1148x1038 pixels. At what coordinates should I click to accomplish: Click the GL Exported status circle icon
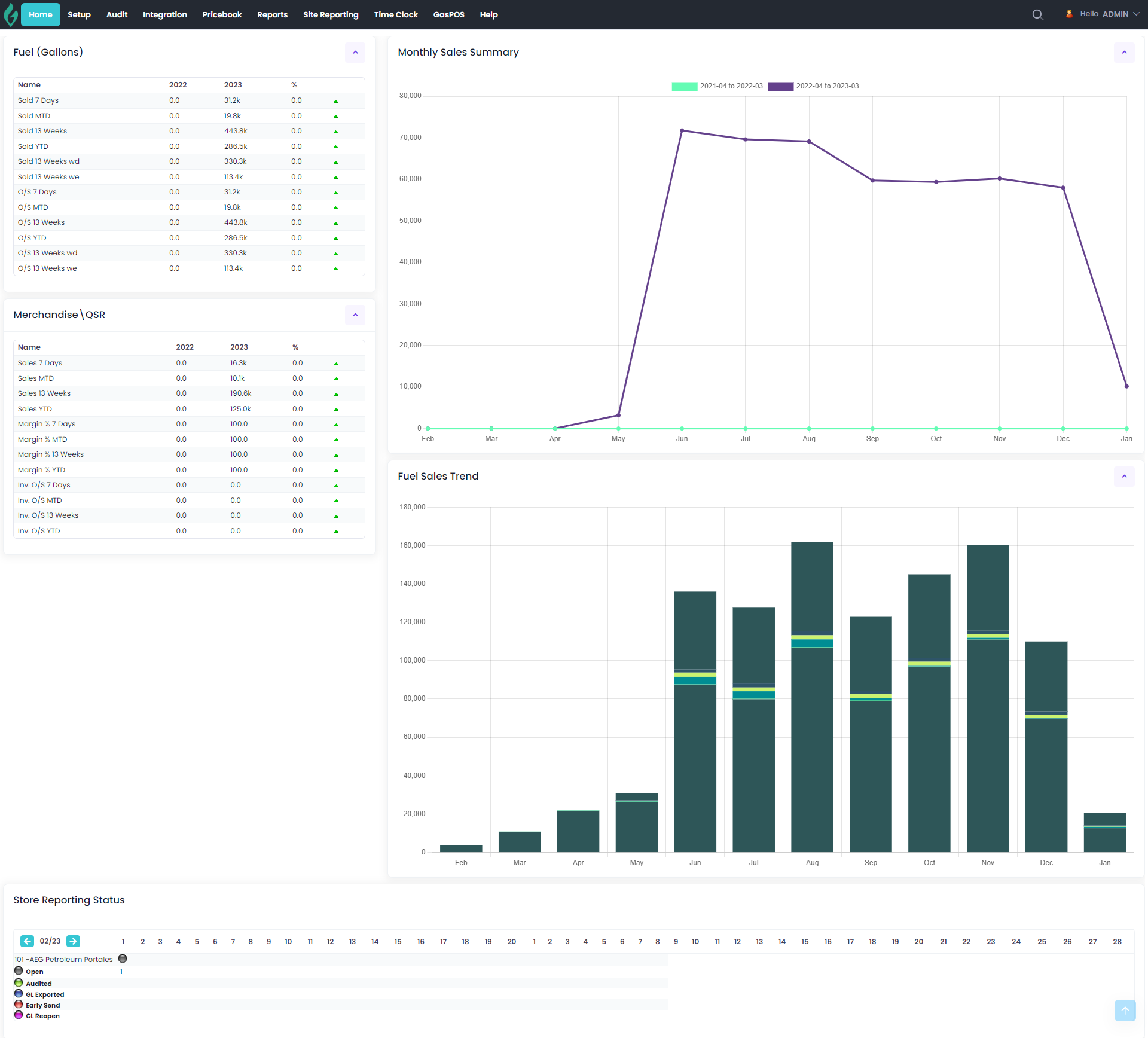pyautogui.click(x=19, y=993)
